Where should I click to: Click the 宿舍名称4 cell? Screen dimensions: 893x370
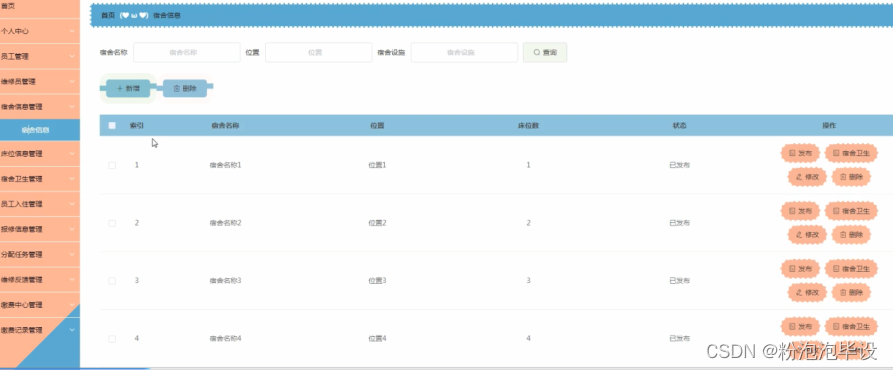pyautogui.click(x=226, y=339)
